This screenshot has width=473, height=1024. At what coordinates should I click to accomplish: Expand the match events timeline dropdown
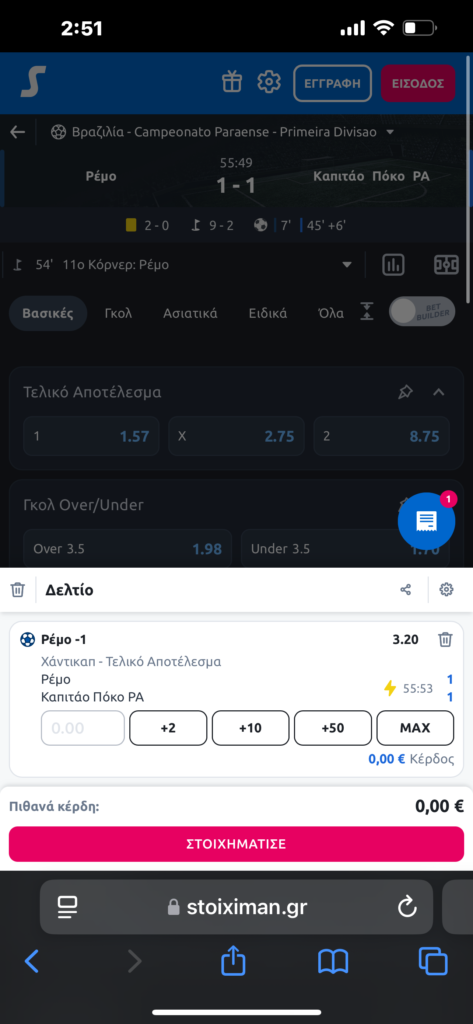[347, 266]
